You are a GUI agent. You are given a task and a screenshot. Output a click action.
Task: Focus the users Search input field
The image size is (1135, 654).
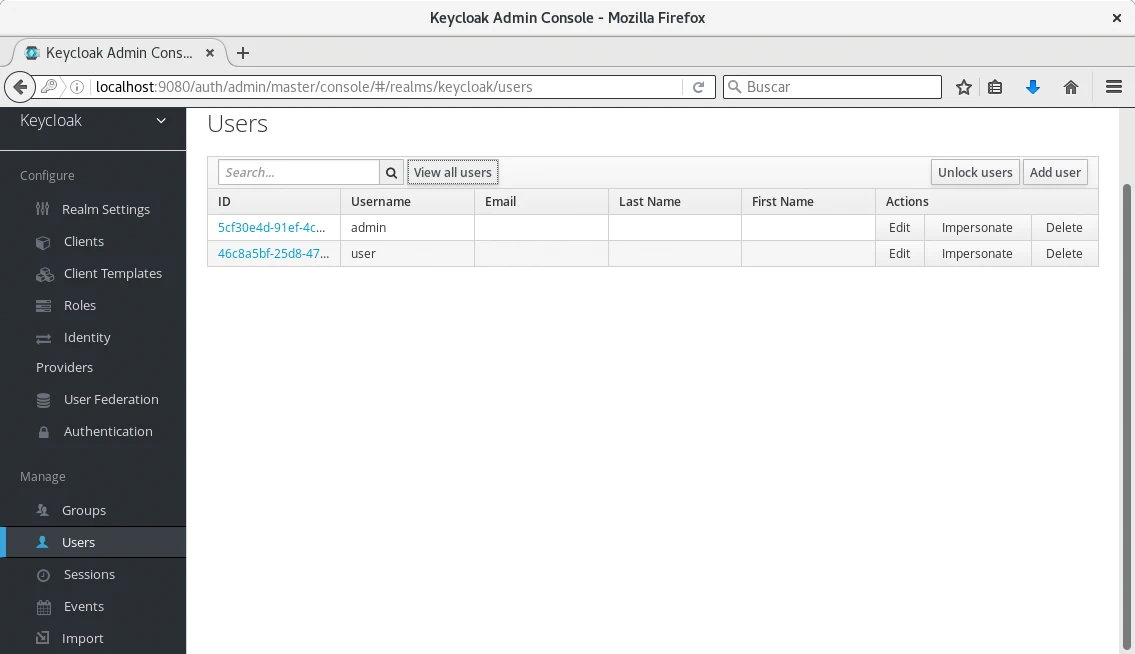click(x=299, y=172)
